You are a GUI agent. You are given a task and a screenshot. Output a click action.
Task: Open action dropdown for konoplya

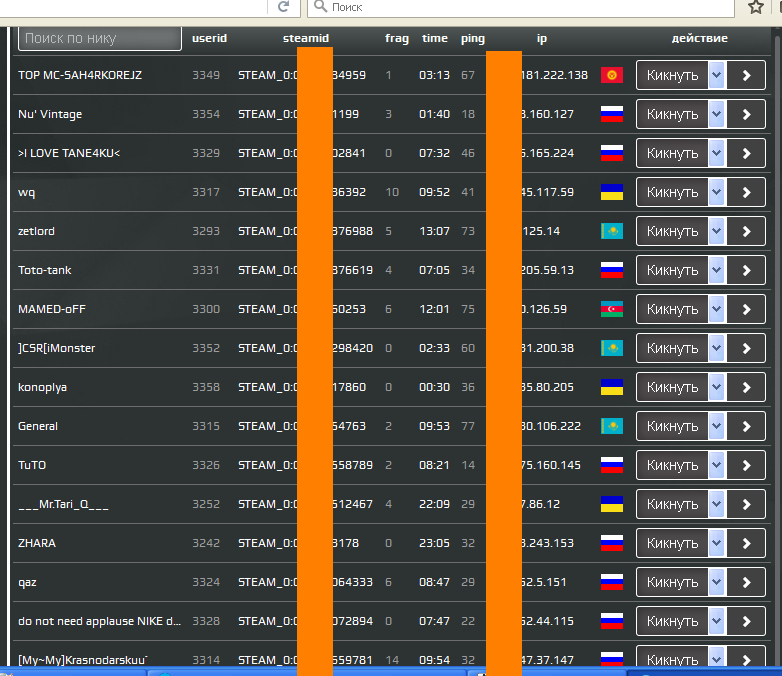717,387
